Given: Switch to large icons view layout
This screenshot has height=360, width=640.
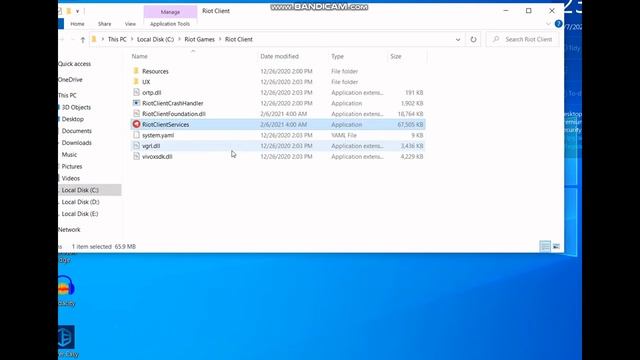Looking at the screenshot, I should point(556,246).
